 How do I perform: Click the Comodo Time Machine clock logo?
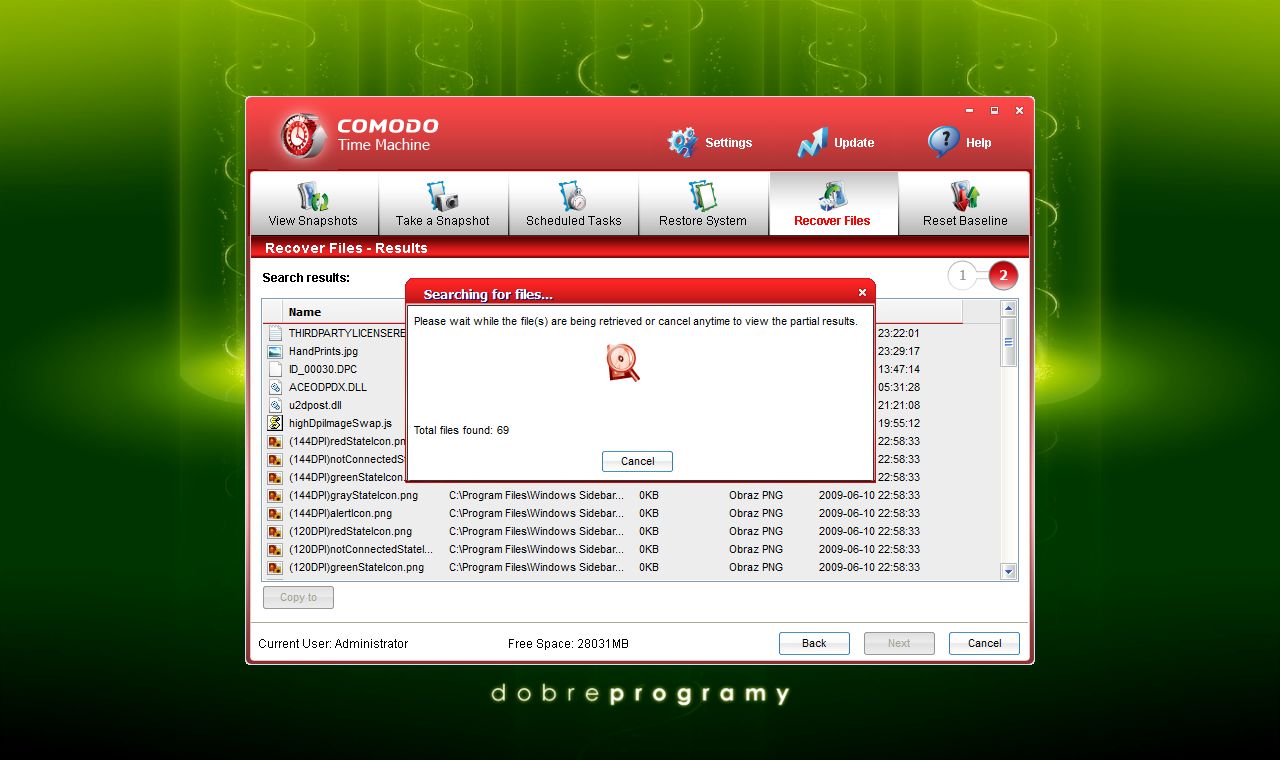[x=303, y=136]
